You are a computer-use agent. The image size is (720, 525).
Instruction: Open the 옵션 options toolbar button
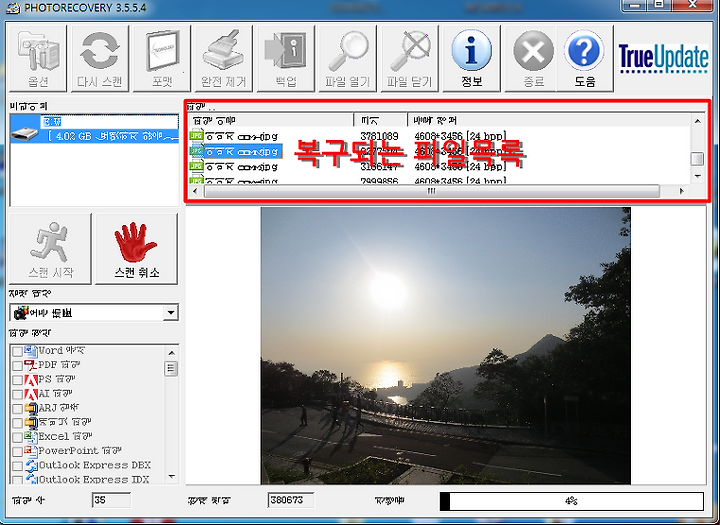click(38, 58)
